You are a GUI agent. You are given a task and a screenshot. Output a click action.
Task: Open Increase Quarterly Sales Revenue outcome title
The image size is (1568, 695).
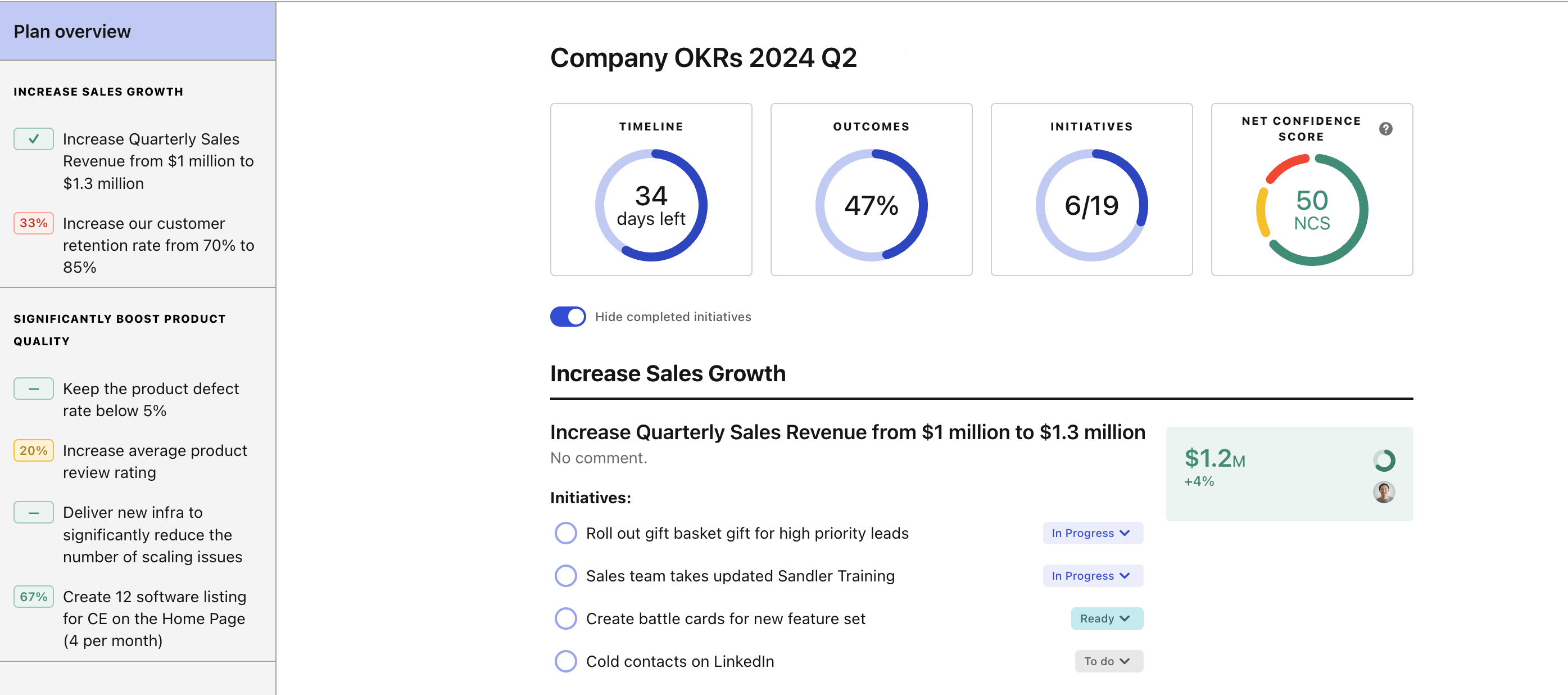(x=847, y=432)
